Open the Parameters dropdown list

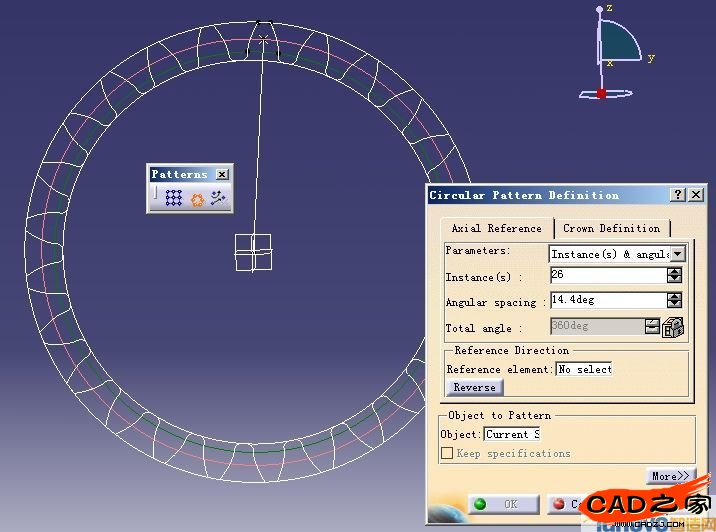tap(677, 254)
